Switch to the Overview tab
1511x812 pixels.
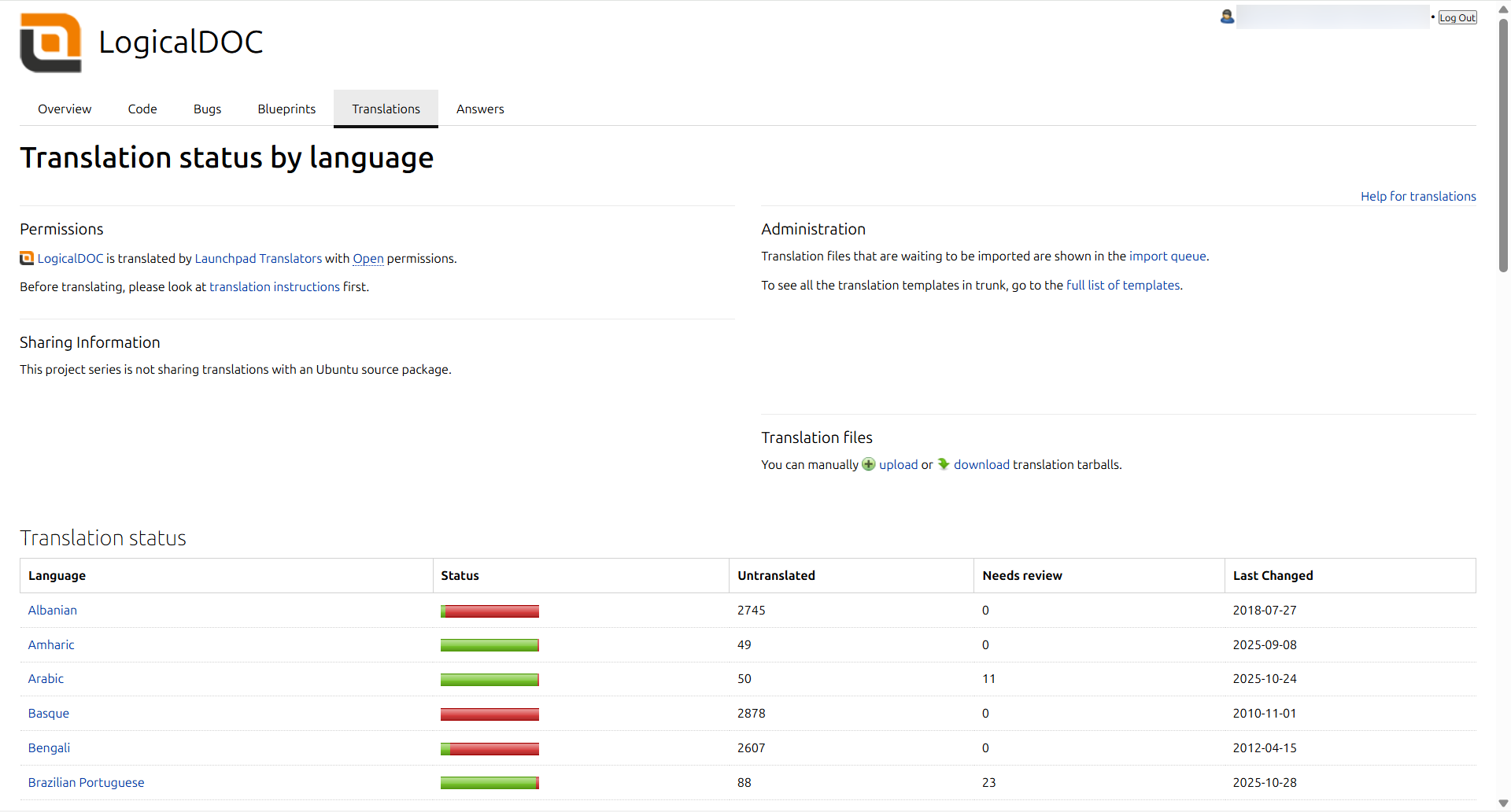[64, 109]
